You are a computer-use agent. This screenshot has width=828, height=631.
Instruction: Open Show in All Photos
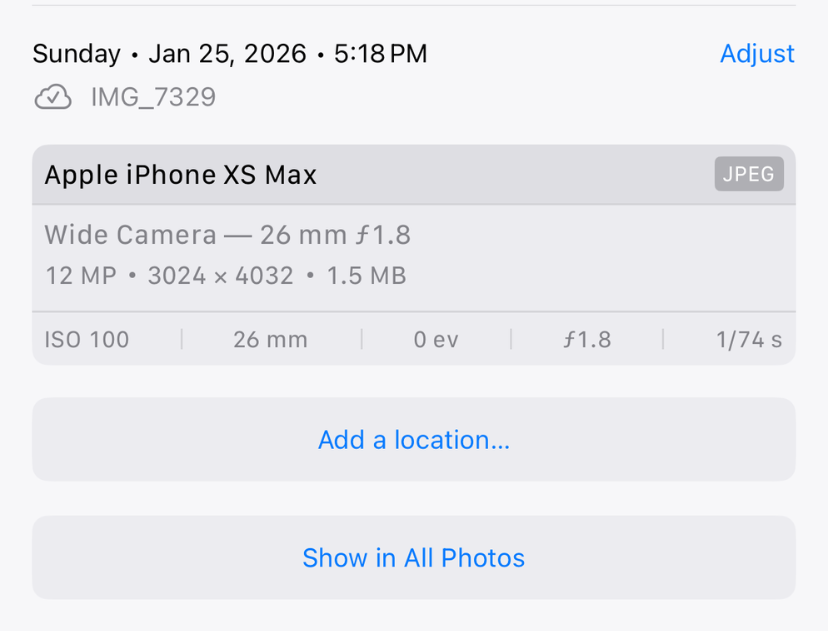click(414, 558)
